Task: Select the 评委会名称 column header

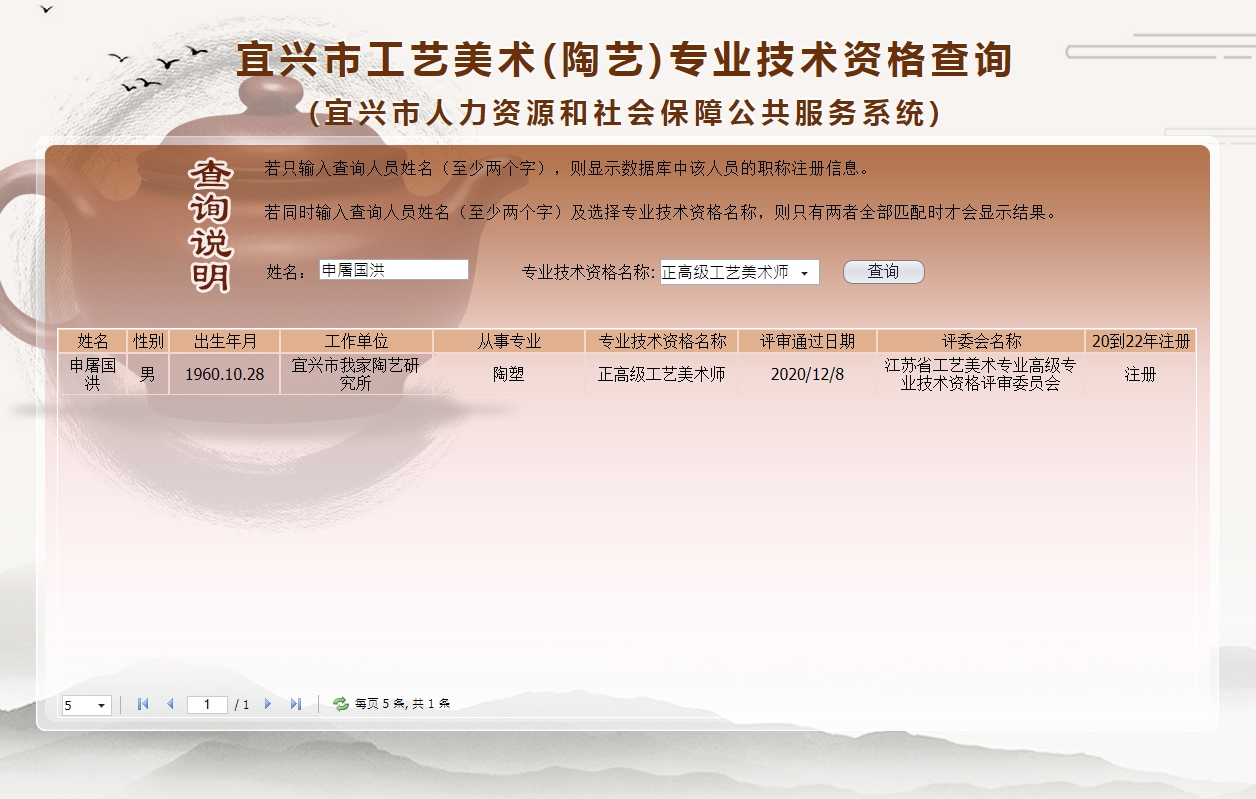Action: (x=981, y=341)
